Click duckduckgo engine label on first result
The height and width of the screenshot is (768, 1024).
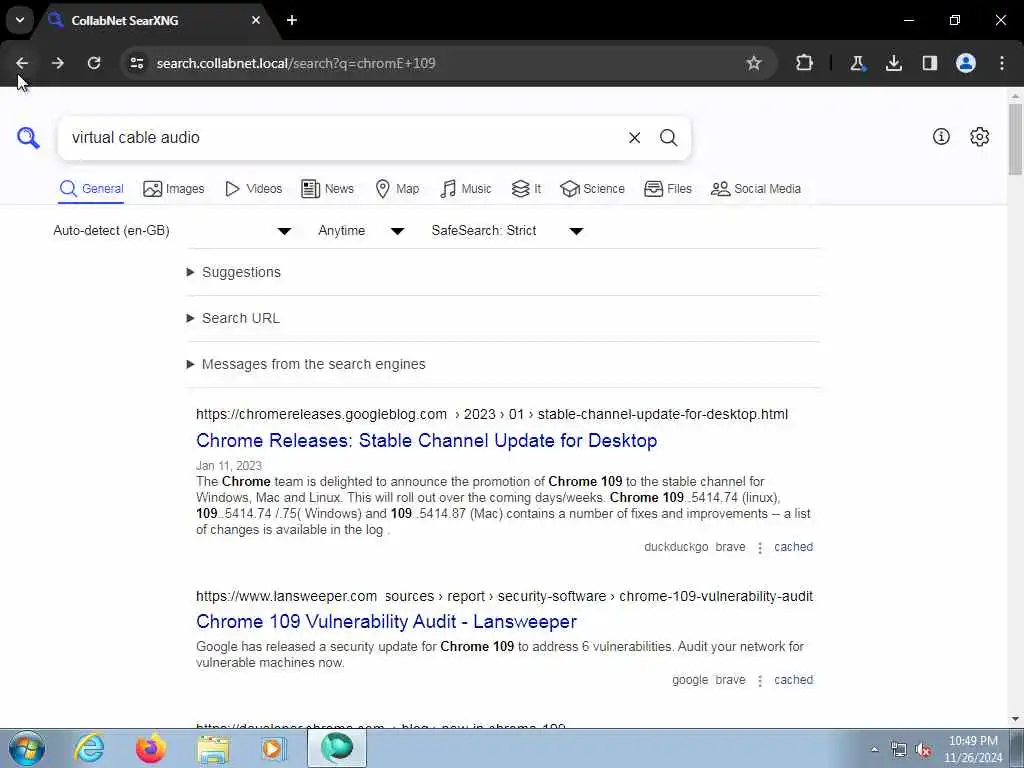point(676,547)
